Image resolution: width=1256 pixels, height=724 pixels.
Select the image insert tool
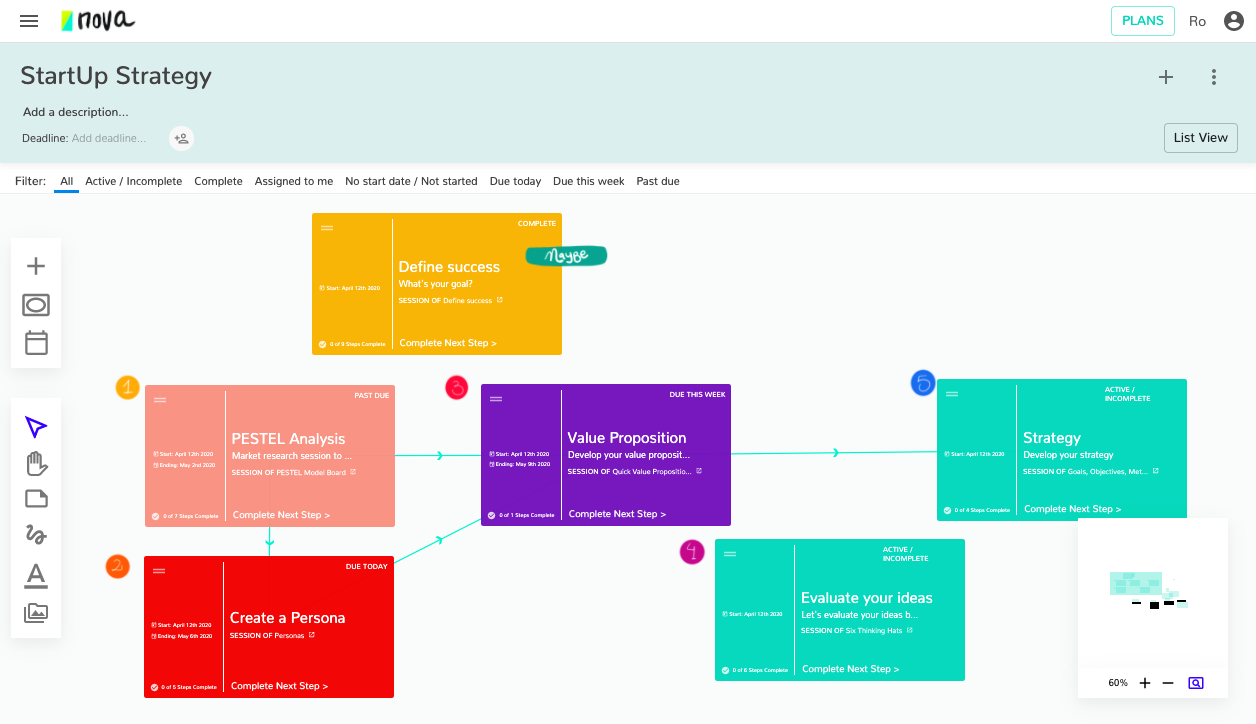[x=36, y=613]
